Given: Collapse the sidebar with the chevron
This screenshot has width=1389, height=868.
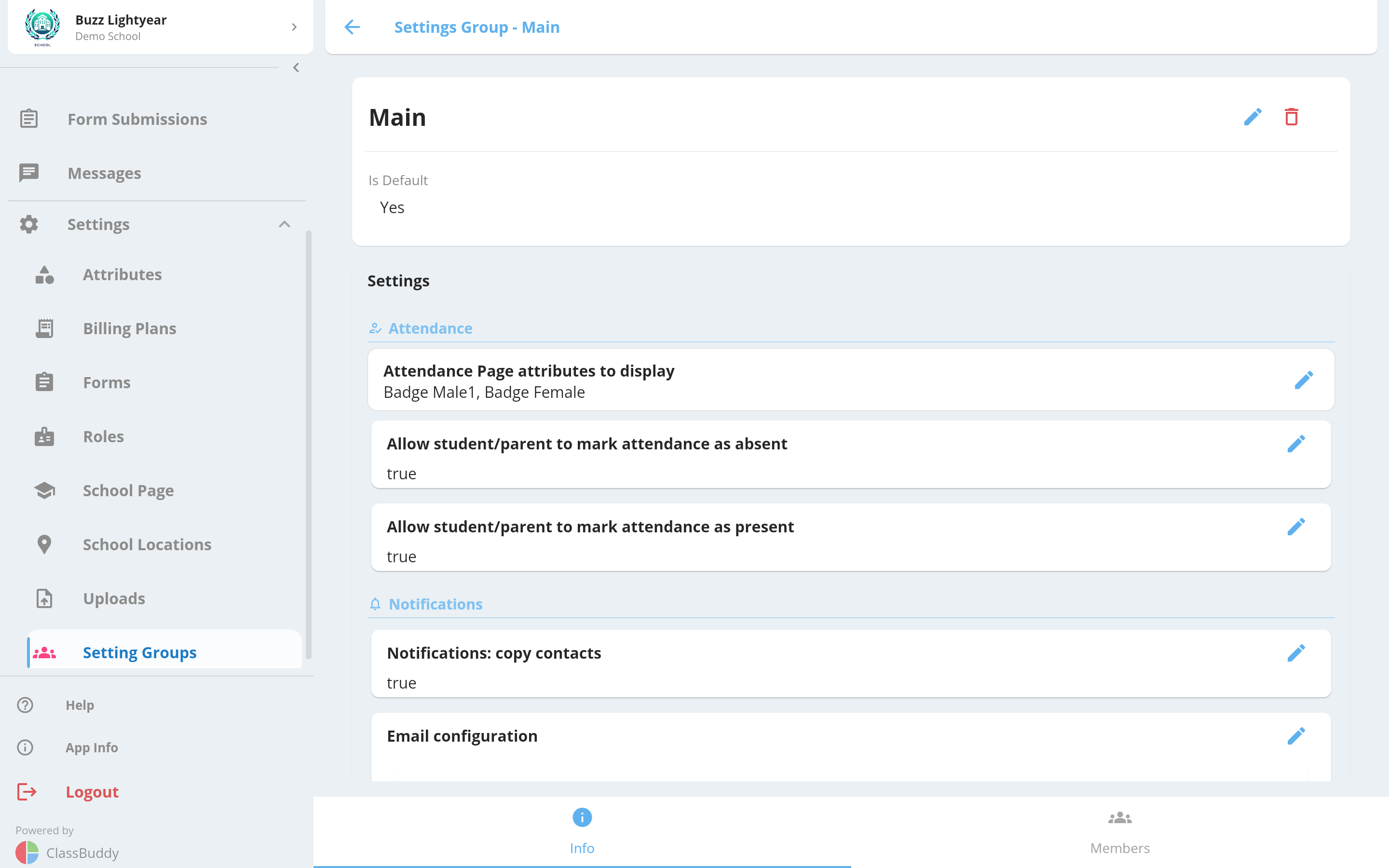Looking at the screenshot, I should (296, 68).
